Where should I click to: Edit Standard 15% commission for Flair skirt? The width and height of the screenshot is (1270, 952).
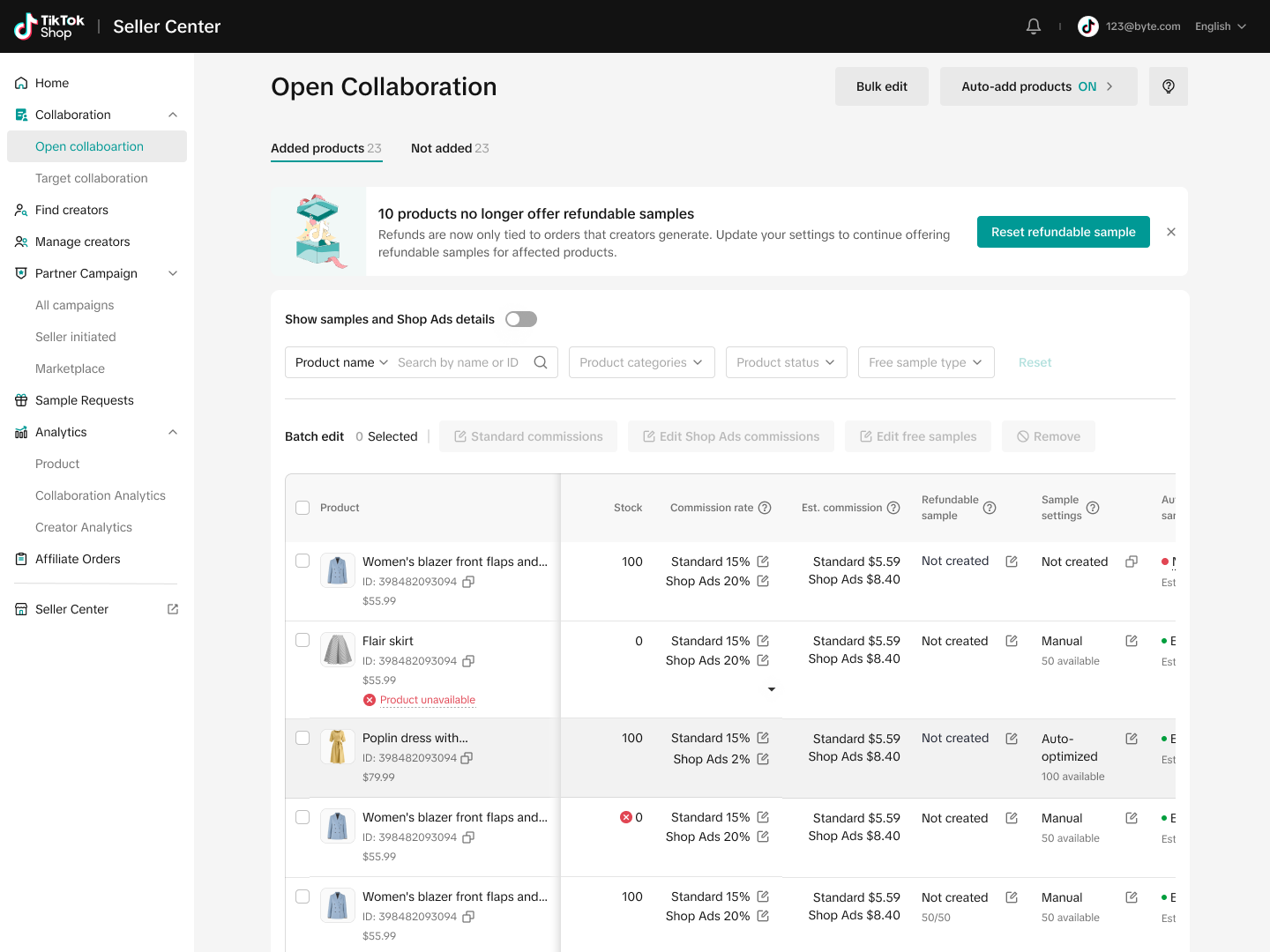(763, 641)
